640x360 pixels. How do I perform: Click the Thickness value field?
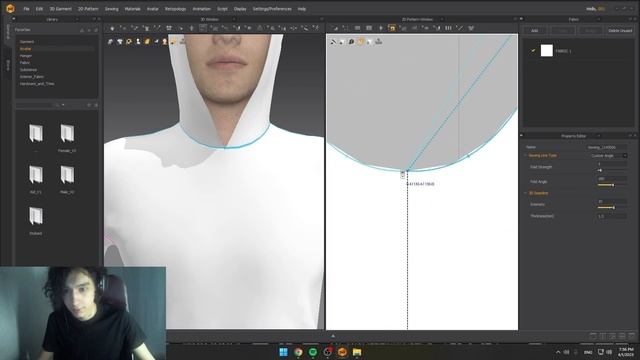612,216
